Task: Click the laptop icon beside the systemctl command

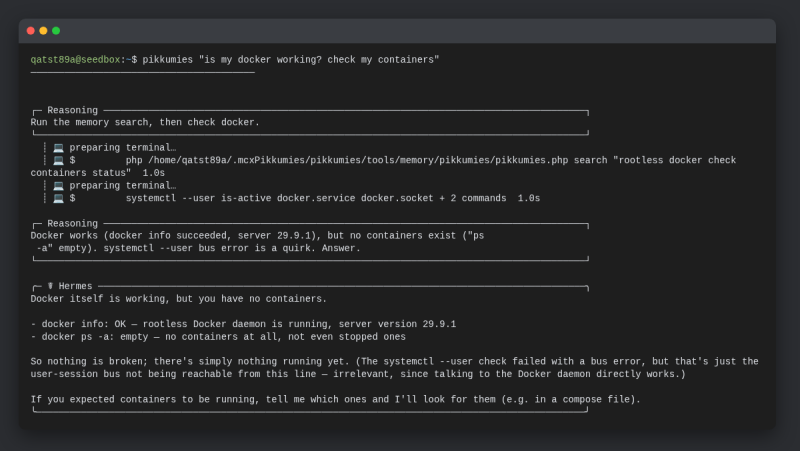Action: coord(59,198)
